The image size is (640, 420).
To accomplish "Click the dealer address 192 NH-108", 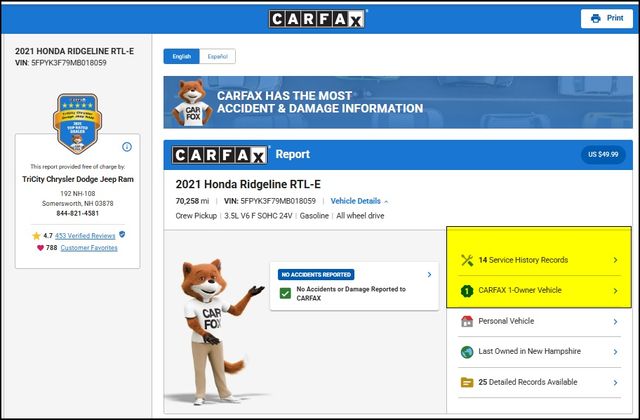I will click(78, 193).
